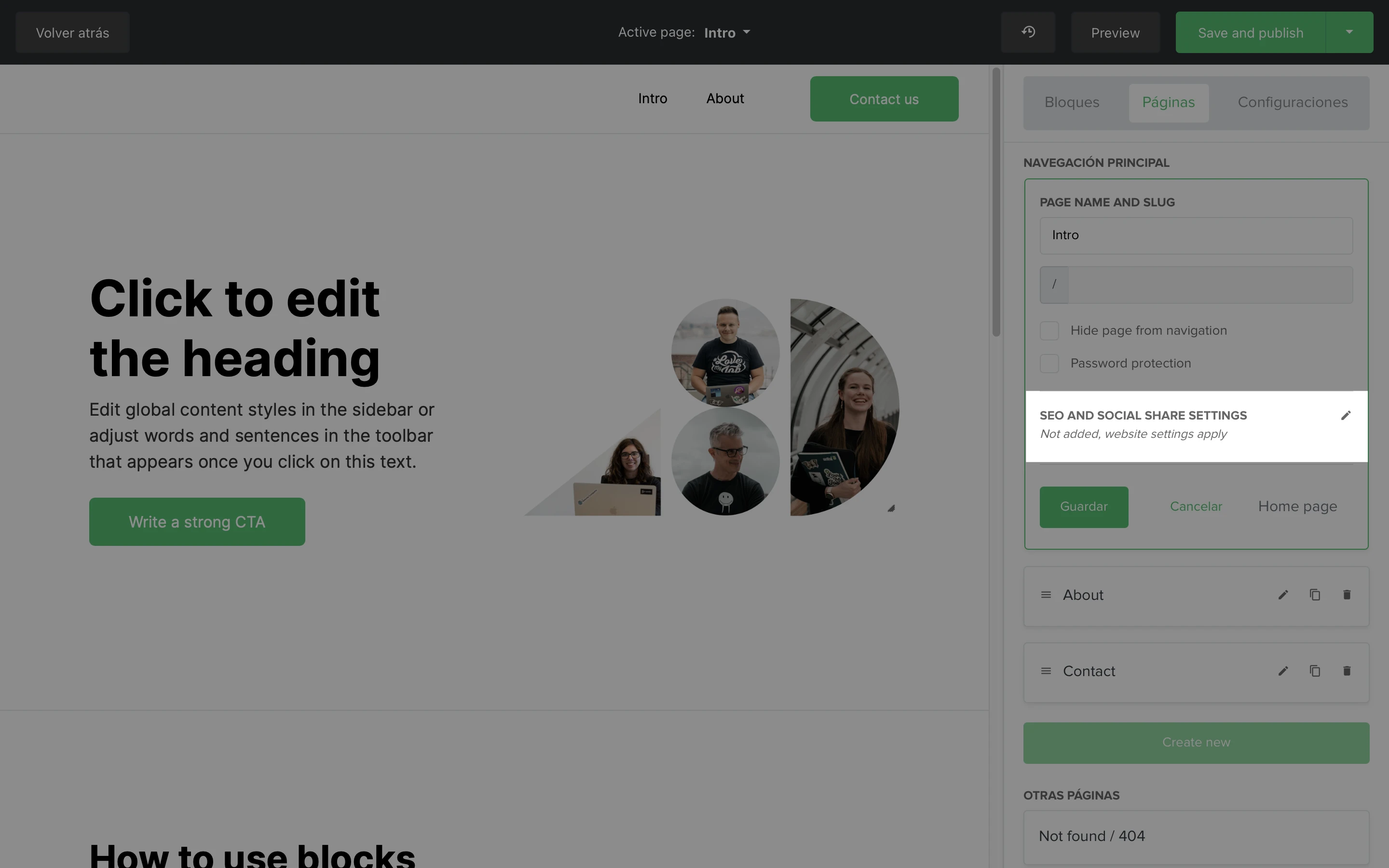The image size is (1389, 868).
Task: Cancel page editing with Cancelar
Action: [x=1196, y=507]
